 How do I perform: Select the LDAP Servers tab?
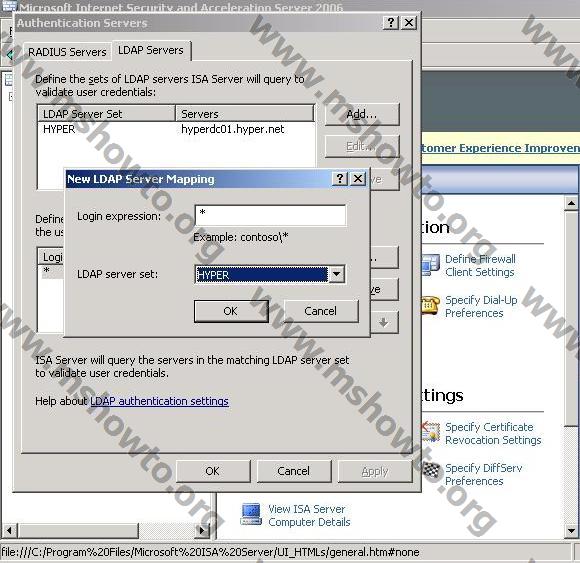point(151,50)
